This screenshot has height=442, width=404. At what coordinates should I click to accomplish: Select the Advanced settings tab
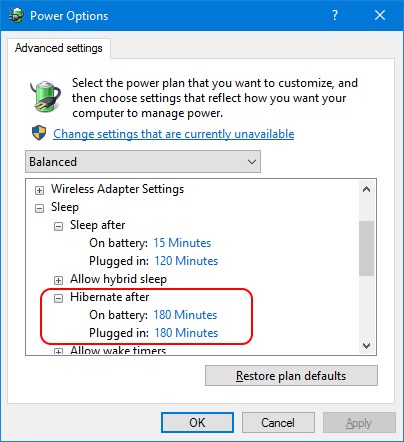pos(59,48)
